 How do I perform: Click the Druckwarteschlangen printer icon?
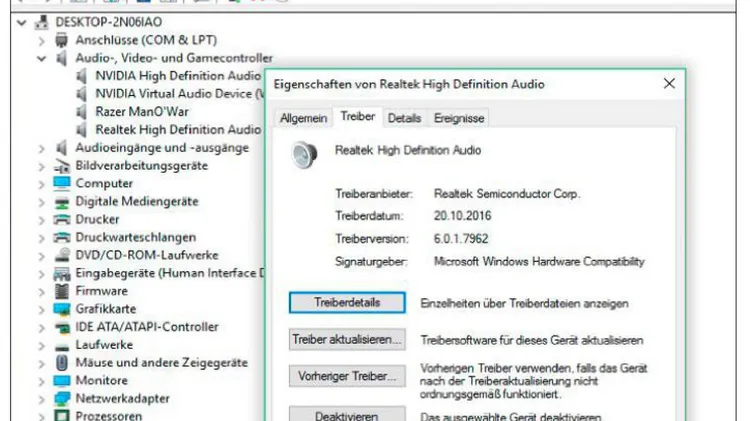[x=62, y=237]
